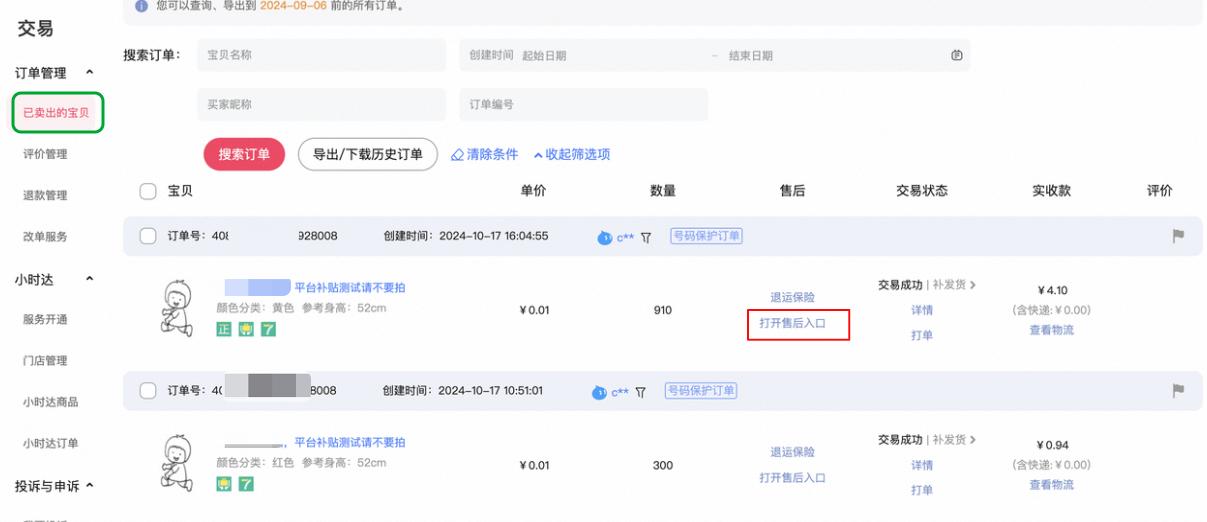
Task: Click 打开售后入口 for the ¥0.94 order
Action: click(x=792, y=478)
